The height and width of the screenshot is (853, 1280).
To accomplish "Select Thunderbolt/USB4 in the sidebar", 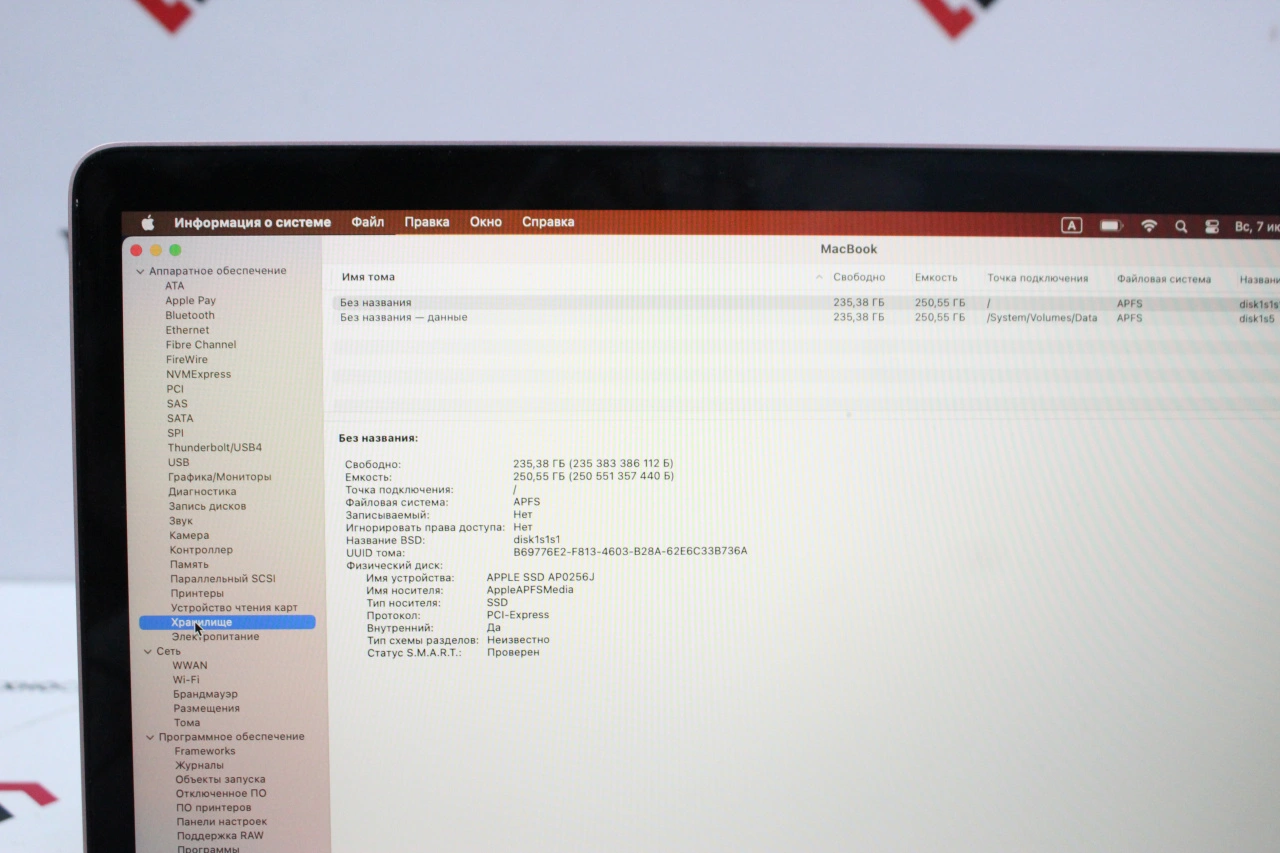I will (215, 447).
